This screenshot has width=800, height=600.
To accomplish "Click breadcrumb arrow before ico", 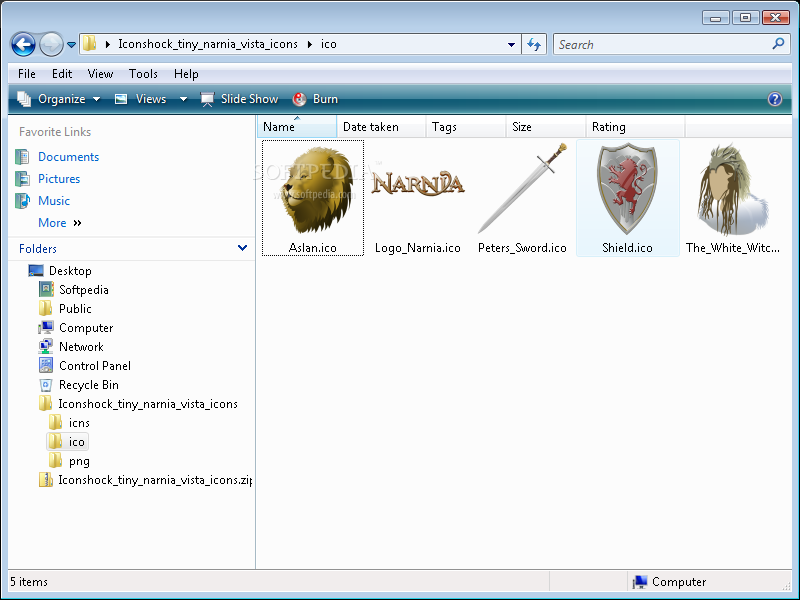I will point(309,44).
